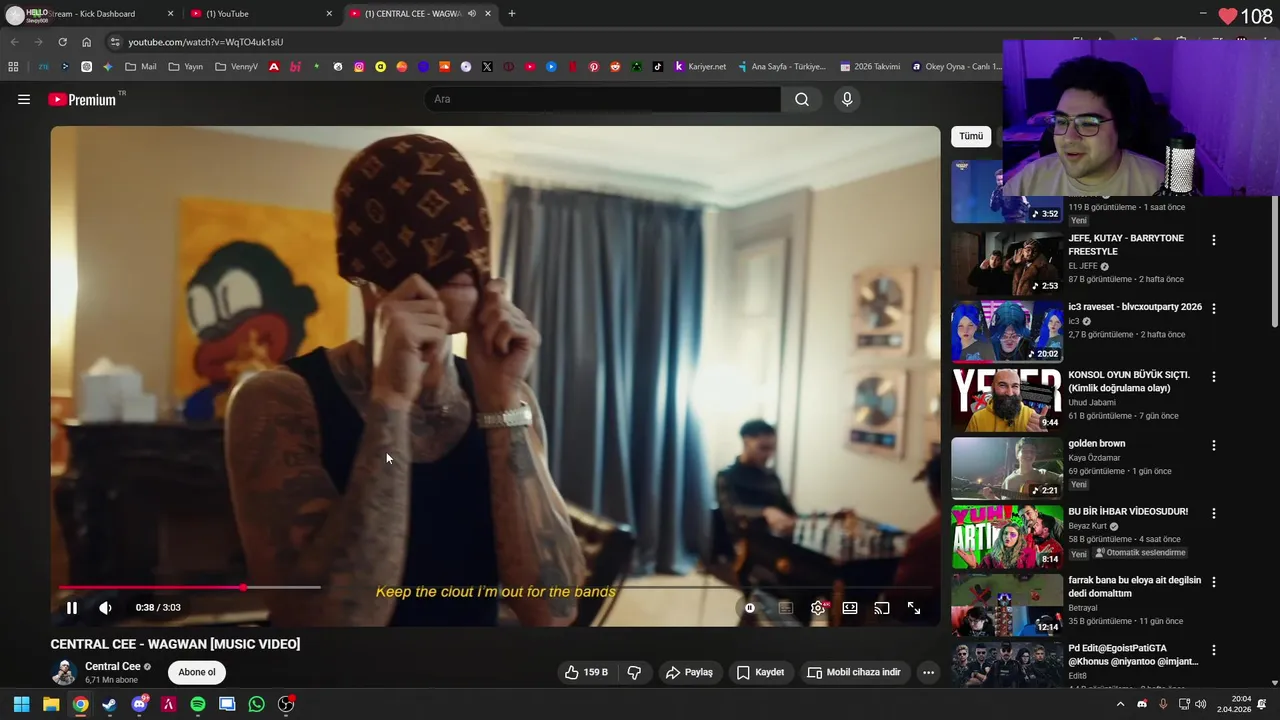This screenshot has width=1280, height=720.
Task: Open the Chrome apps grid icon
Action: pos(13,67)
